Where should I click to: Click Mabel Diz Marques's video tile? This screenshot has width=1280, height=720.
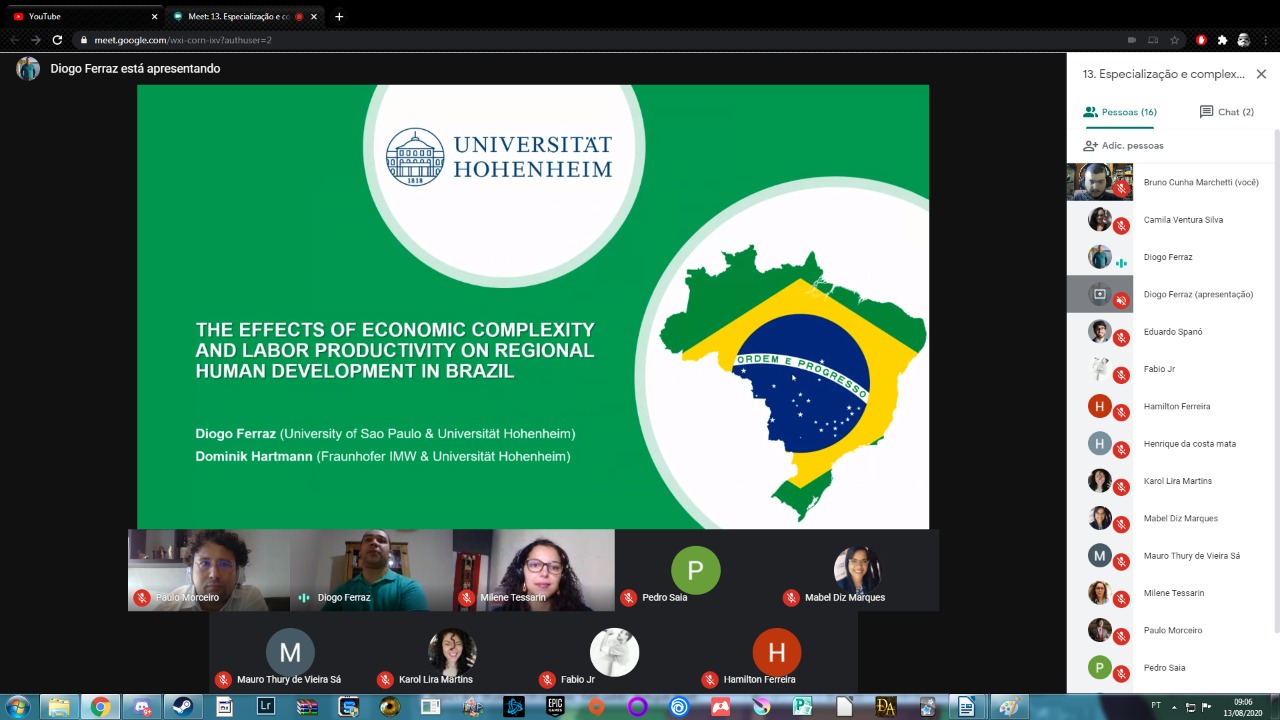[858, 570]
